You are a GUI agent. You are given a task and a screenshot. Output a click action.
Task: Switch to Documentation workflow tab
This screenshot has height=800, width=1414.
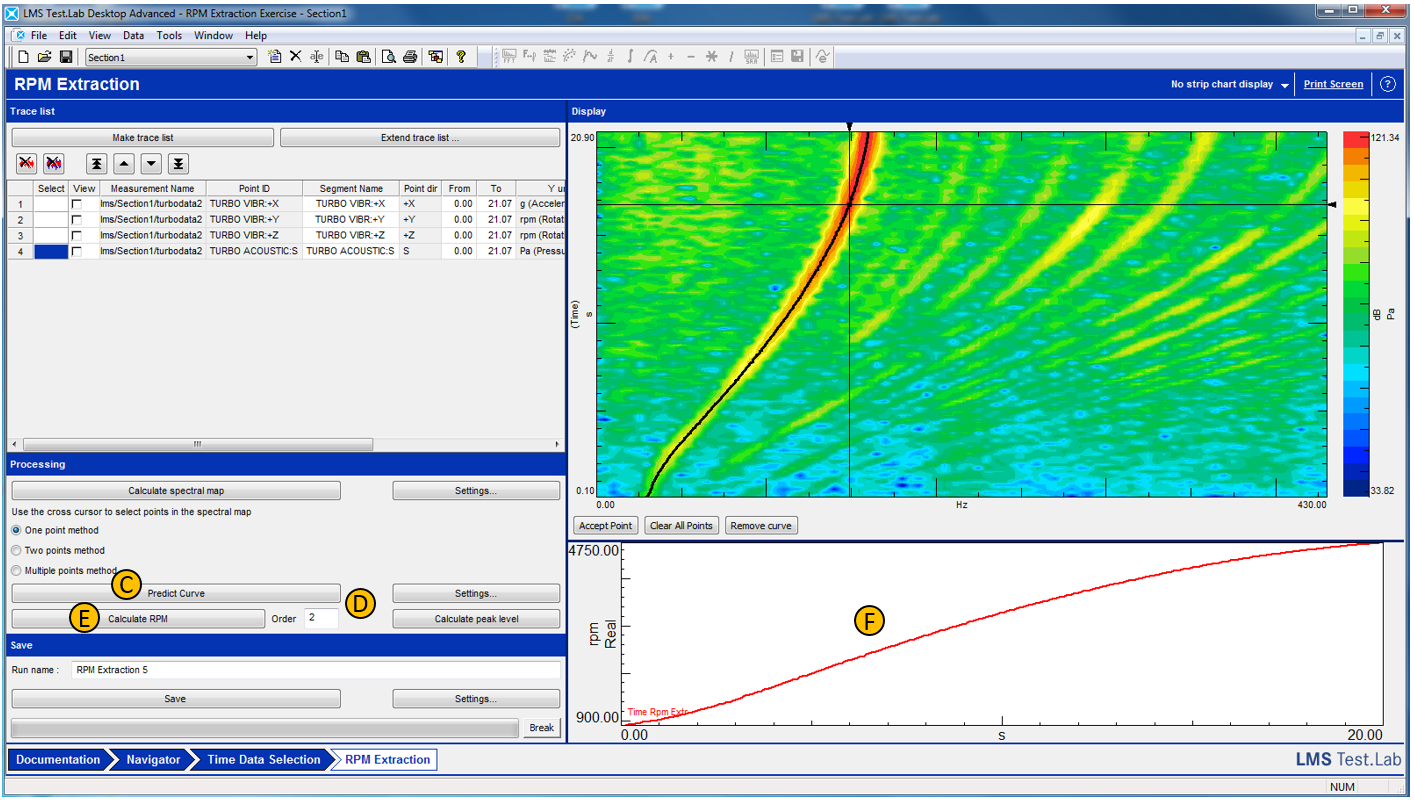tap(57, 760)
